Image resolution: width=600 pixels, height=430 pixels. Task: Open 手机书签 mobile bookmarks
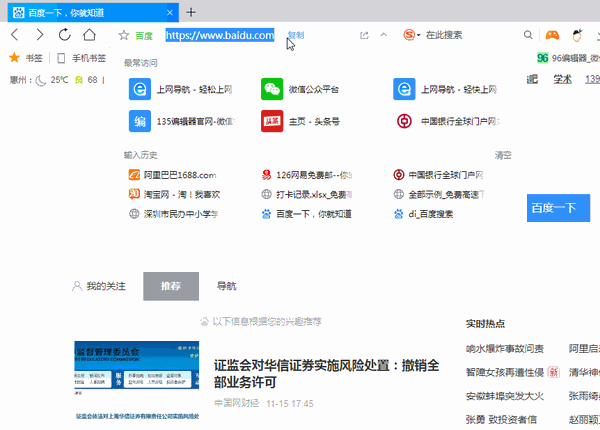click(81, 58)
